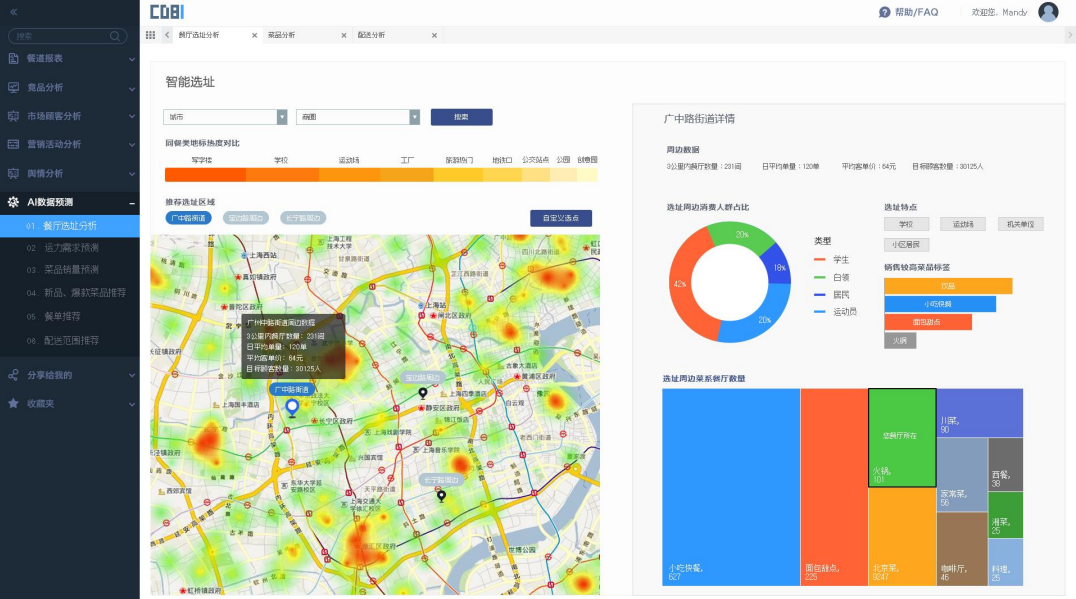Toggle the 长宁路周边 recommended area pill
Screen dimensions: 1076x599
[302, 218]
